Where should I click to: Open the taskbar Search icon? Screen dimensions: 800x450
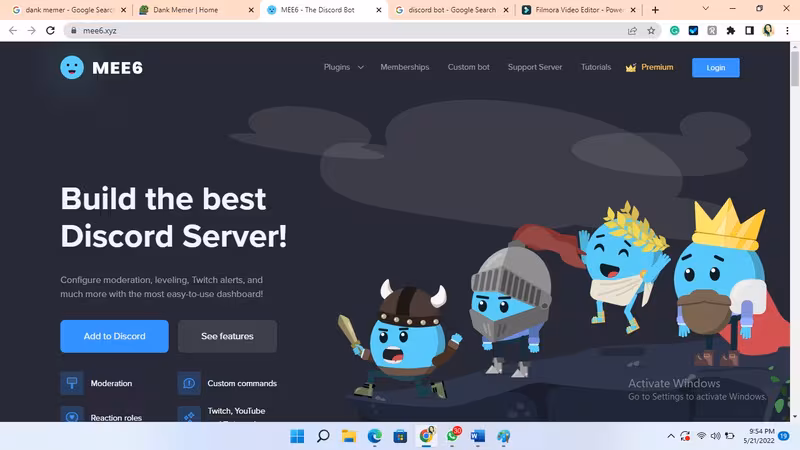pyautogui.click(x=323, y=436)
